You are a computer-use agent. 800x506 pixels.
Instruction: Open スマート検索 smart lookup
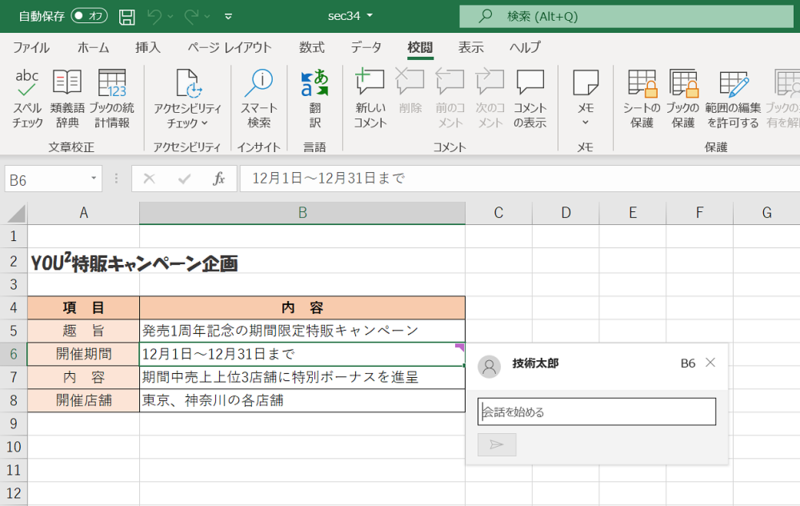coord(259,99)
